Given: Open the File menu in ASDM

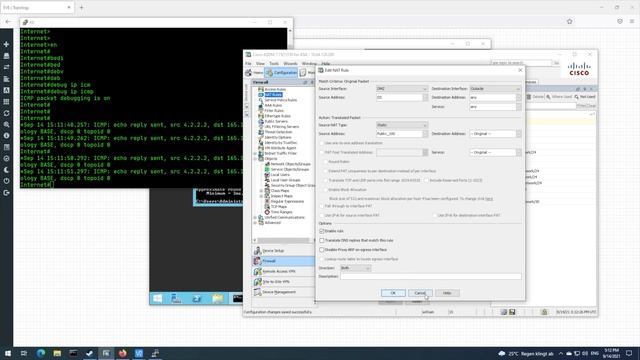Looking at the screenshot, I should [248, 64].
